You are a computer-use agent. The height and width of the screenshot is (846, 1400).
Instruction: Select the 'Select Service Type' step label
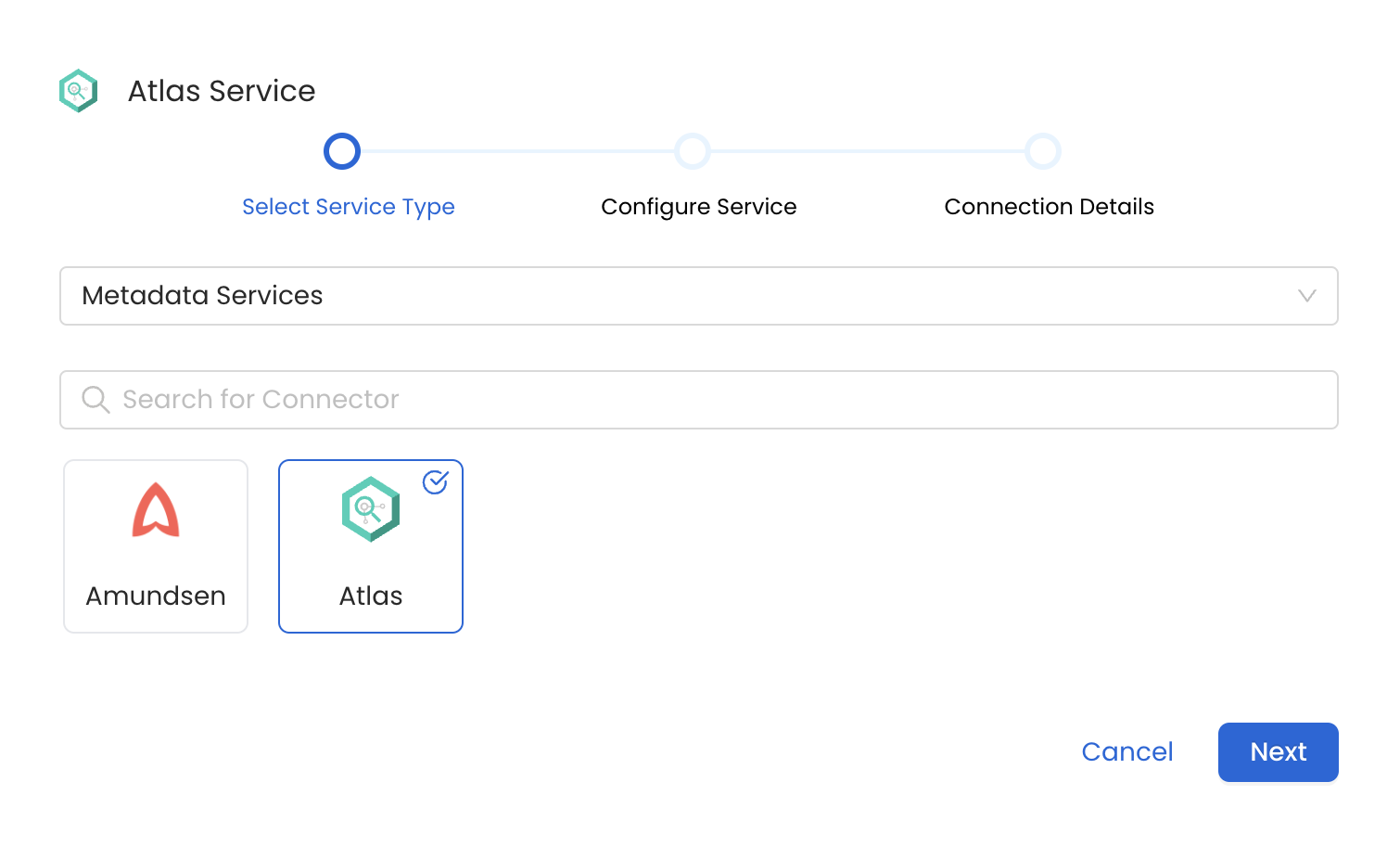click(349, 207)
